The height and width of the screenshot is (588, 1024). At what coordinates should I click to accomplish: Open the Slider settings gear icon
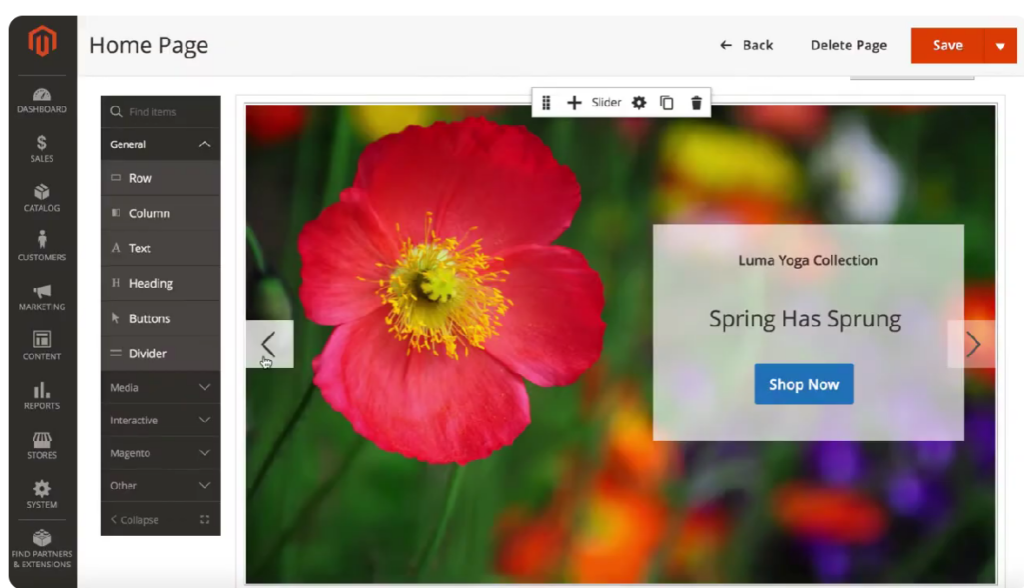pyautogui.click(x=637, y=101)
